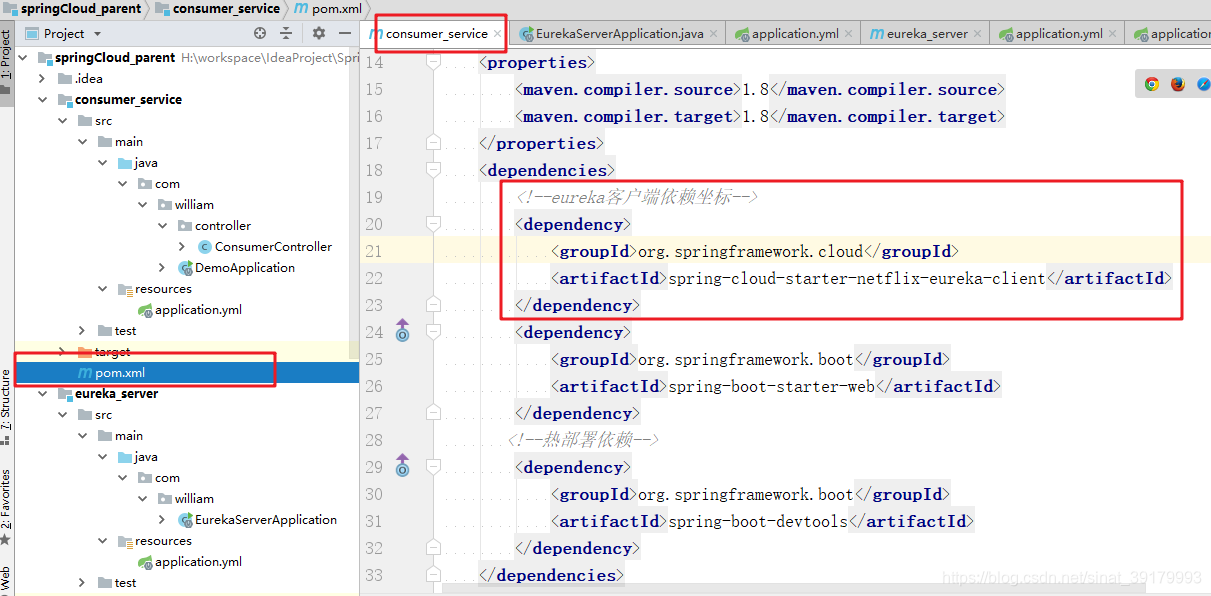Open the Project view dropdown

coord(97,34)
